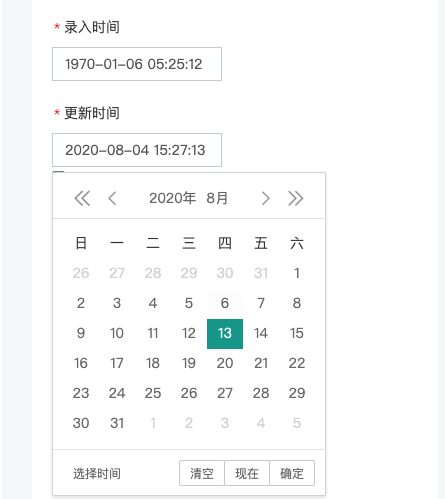Image resolution: width=445 pixels, height=499 pixels.
Task: Go to previous month arrow
Action: pos(112,199)
